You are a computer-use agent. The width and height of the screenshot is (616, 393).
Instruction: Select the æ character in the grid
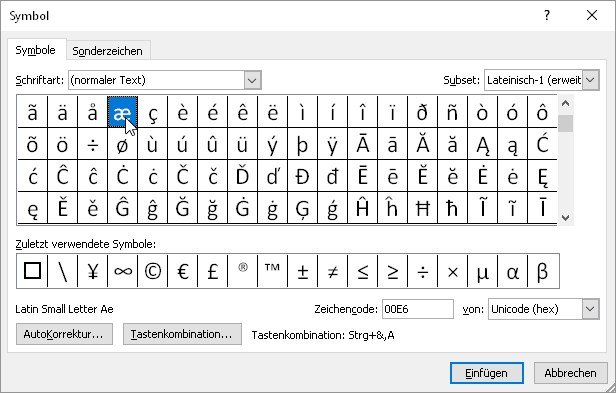[123, 112]
